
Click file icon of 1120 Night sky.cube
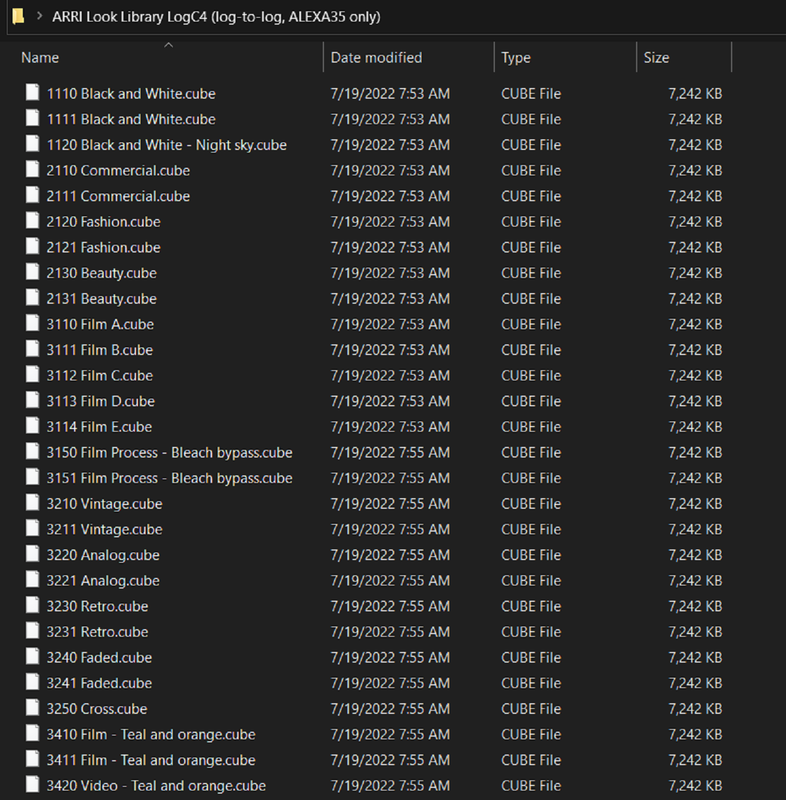click(x=33, y=143)
